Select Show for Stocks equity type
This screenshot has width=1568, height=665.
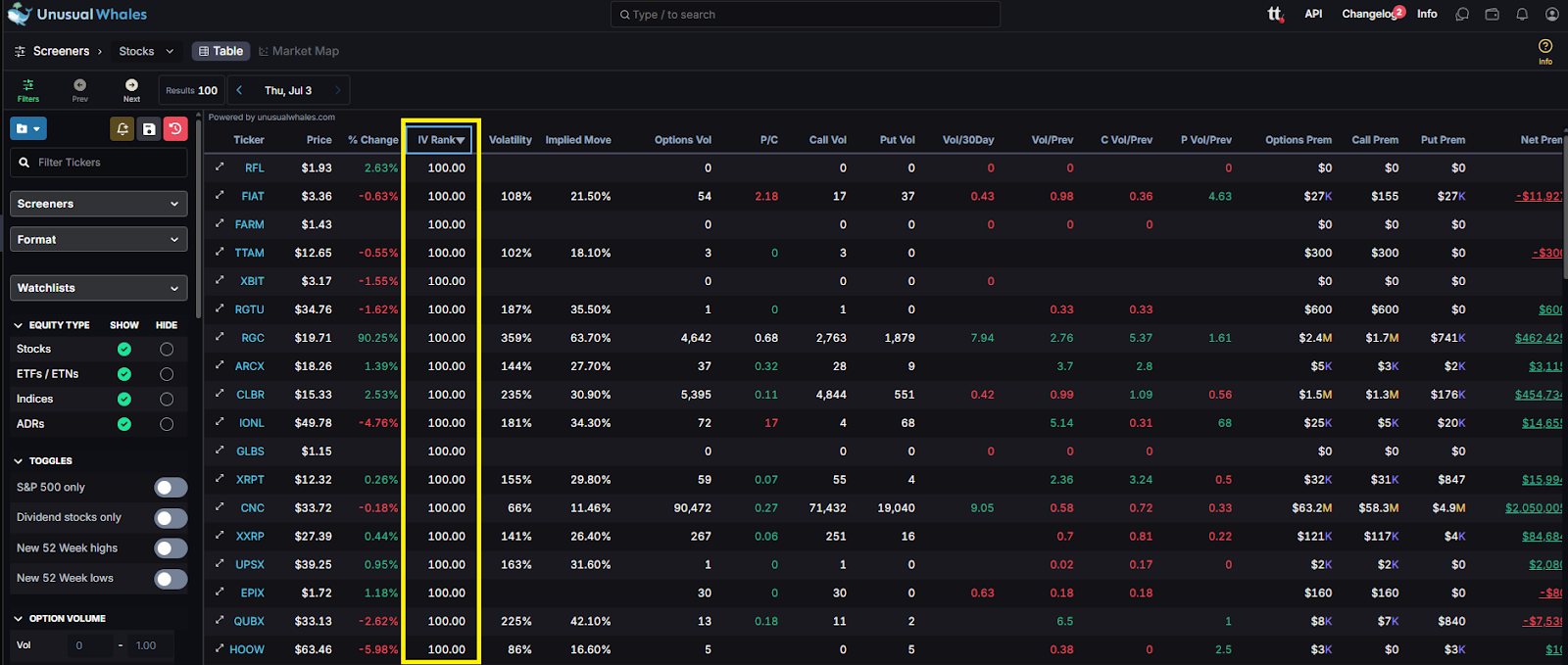point(124,349)
